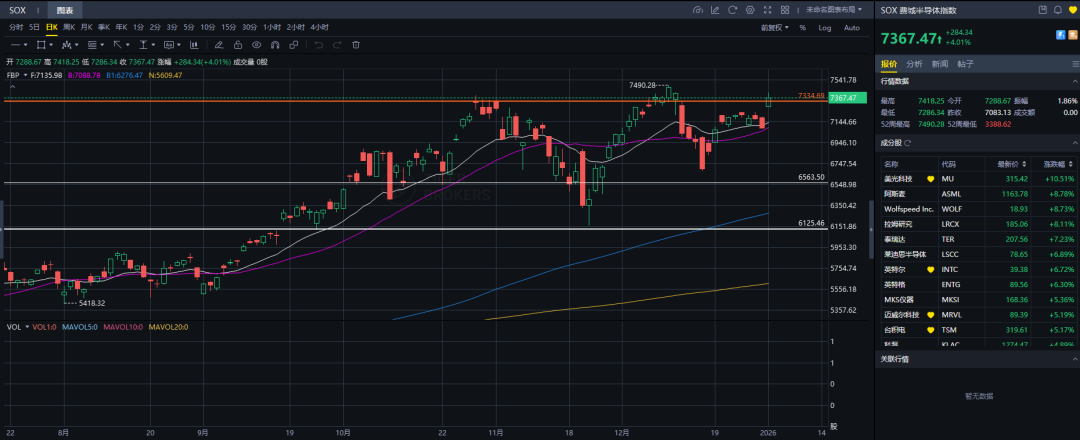Screen dimensions: 1080x440
Task: Toggle drawing visibility with the eye icon
Action: pyautogui.click(x=257, y=45)
